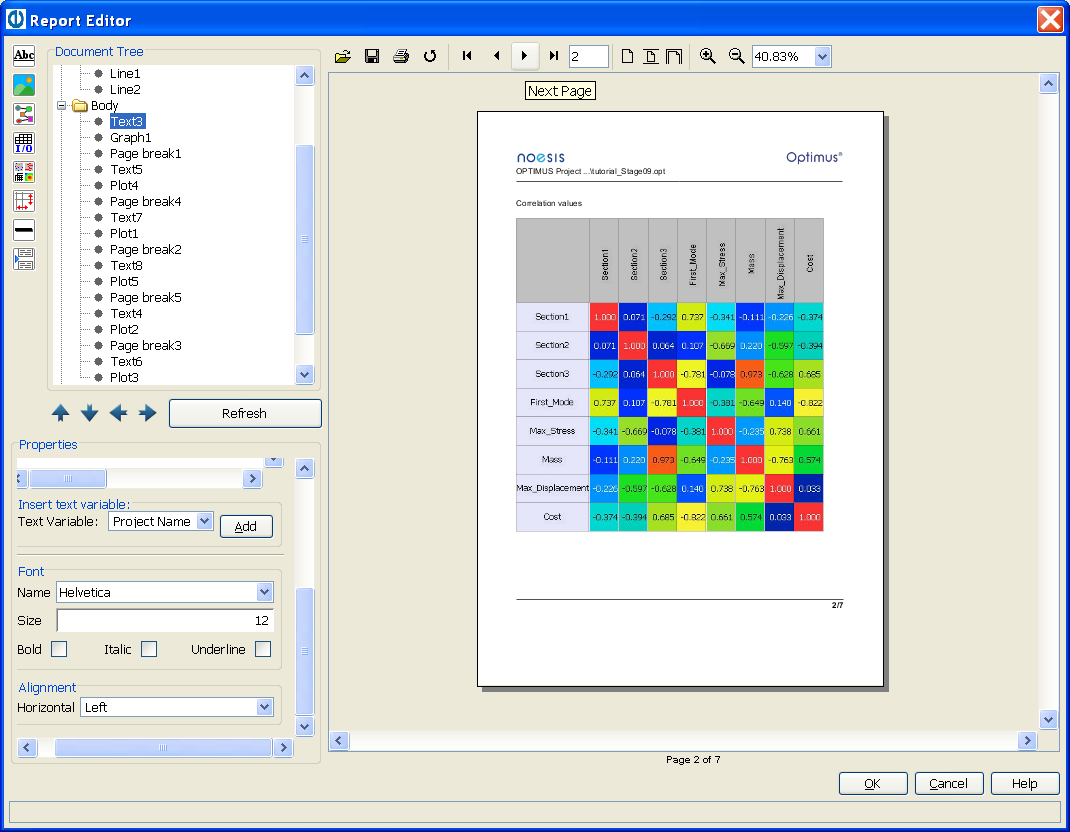Check the Underline checkbox
The image size is (1070, 832).
click(x=263, y=649)
